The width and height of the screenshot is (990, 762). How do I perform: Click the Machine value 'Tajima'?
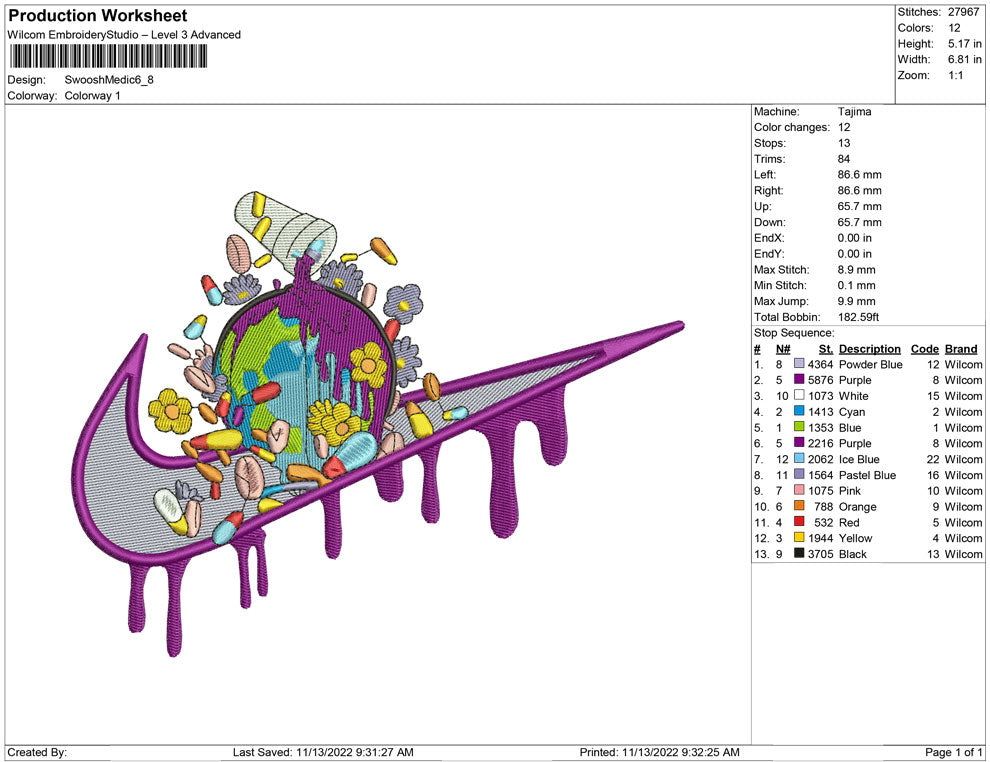pyautogui.click(x=854, y=111)
